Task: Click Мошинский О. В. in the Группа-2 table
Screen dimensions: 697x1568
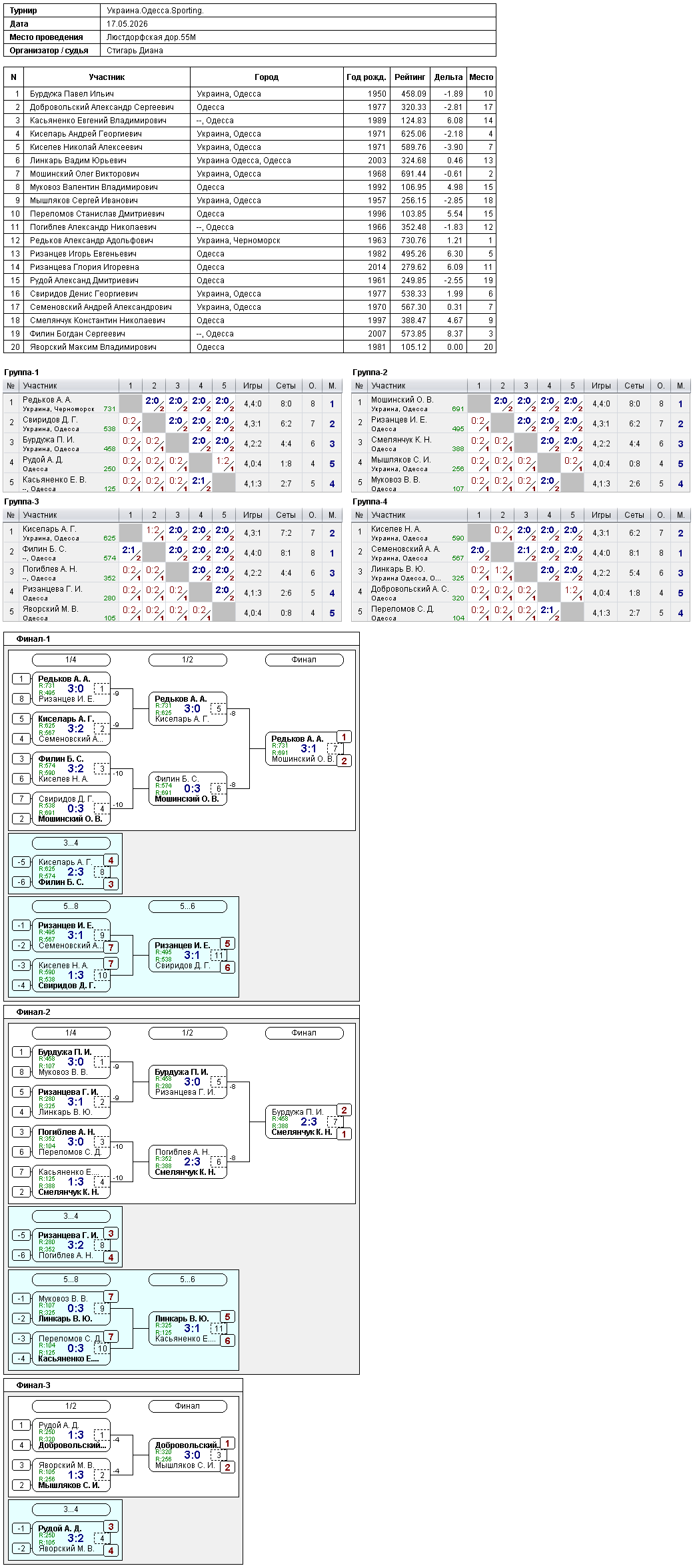Action: click(x=402, y=400)
